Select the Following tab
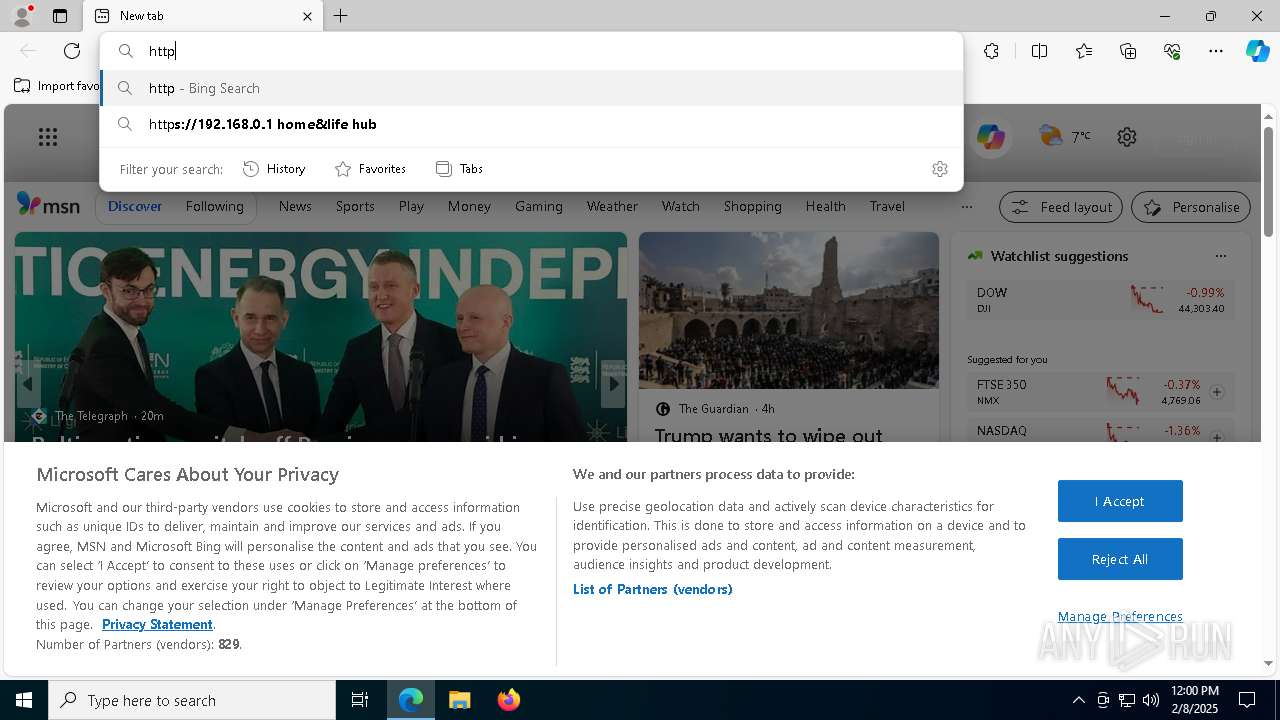1280x720 pixels. point(214,206)
